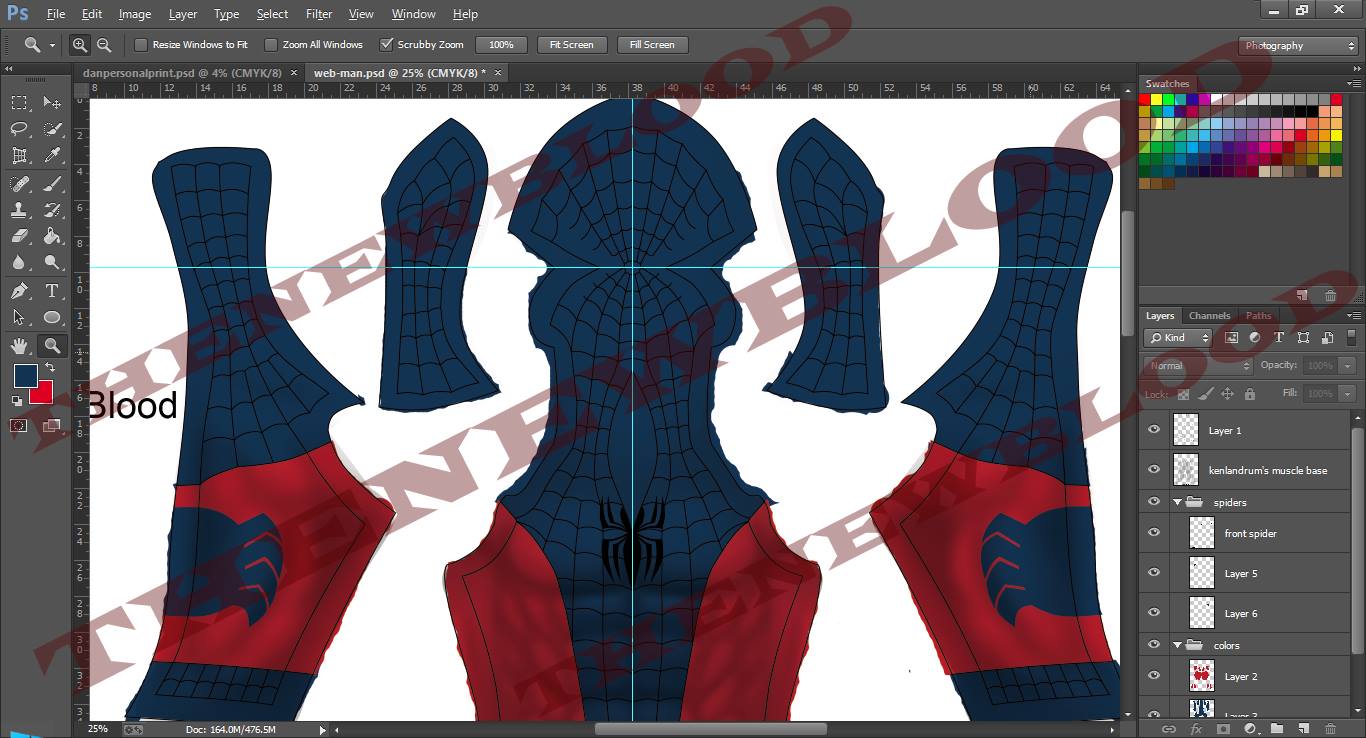Select the Paint Bucket tool
The height and width of the screenshot is (738, 1366).
pyautogui.click(x=52, y=236)
